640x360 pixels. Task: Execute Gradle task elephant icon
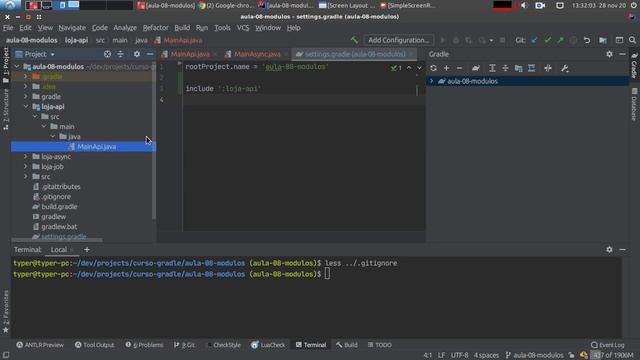[x=476, y=68]
